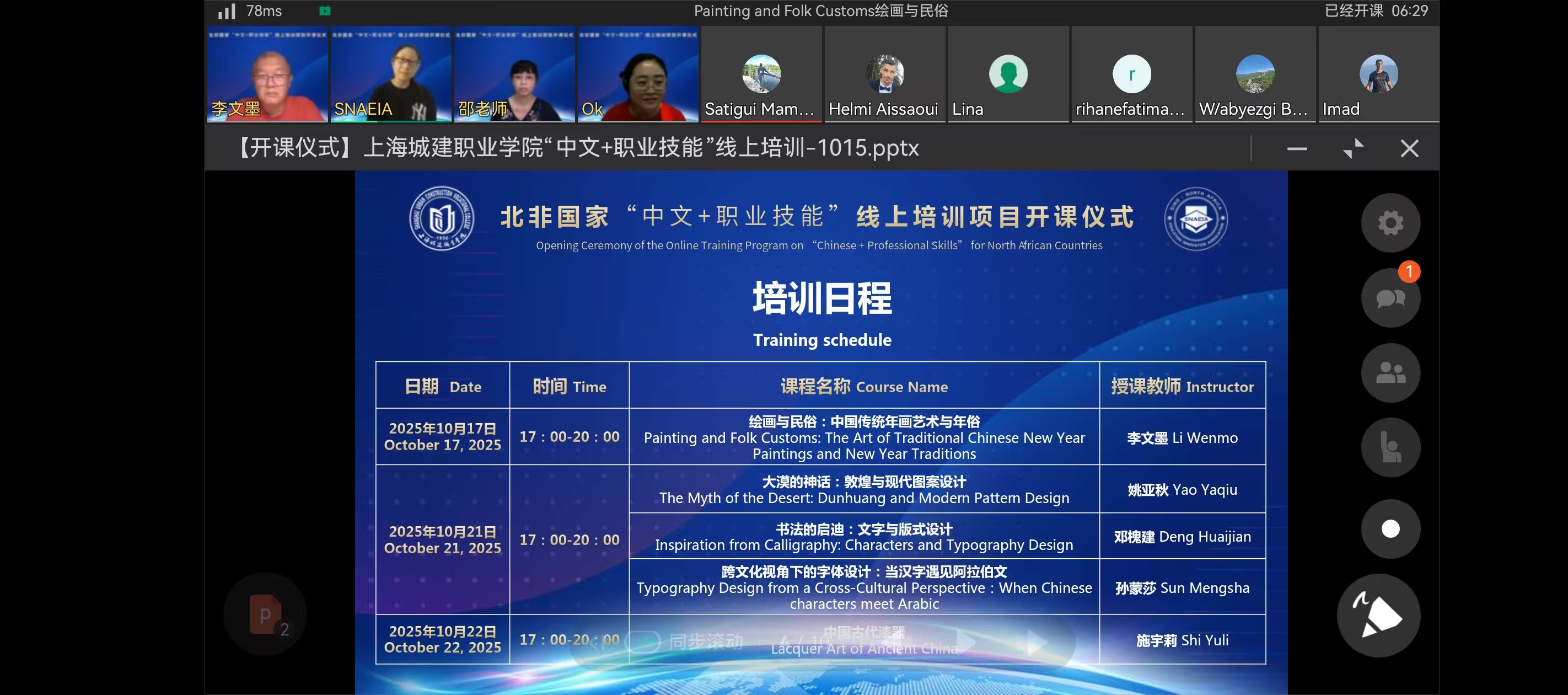Click the 邵老师 video tile

click(x=514, y=74)
